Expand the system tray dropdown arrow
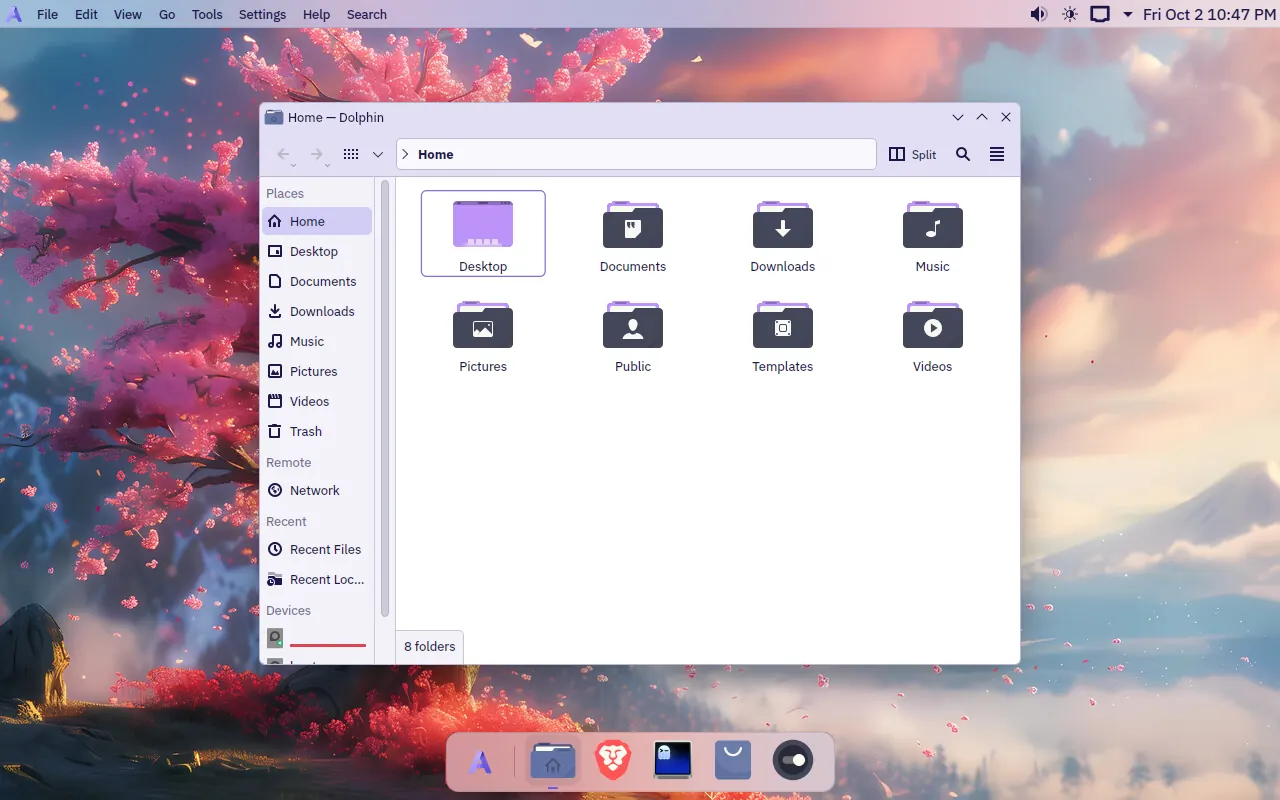Image resolution: width=1280 pixels, height=800 pixels. point(1128,14)
